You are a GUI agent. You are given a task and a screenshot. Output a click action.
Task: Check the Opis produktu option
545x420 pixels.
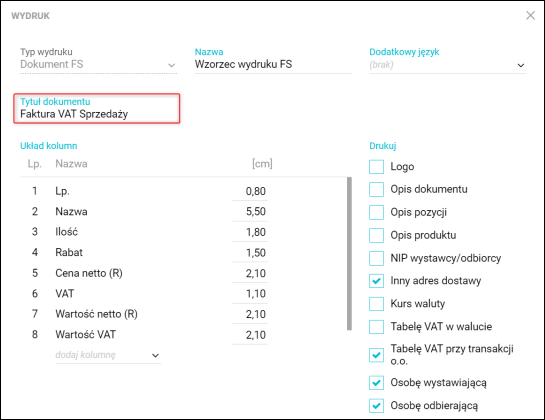376,235
